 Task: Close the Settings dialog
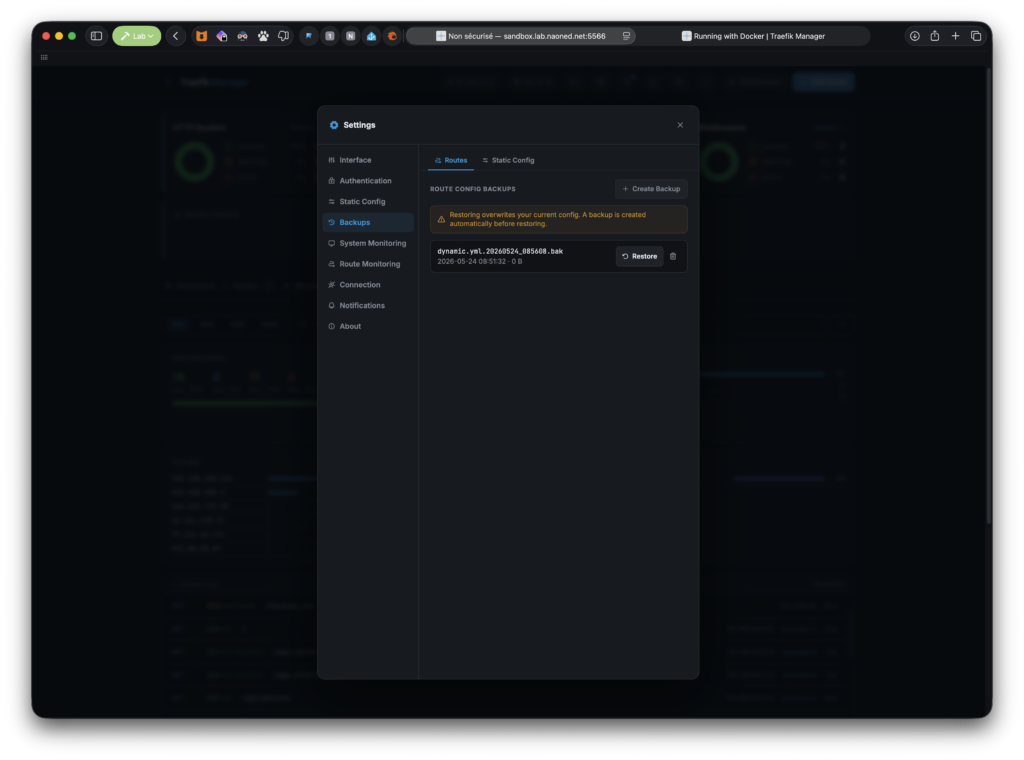pyautogui.click(x=680, y=125)
